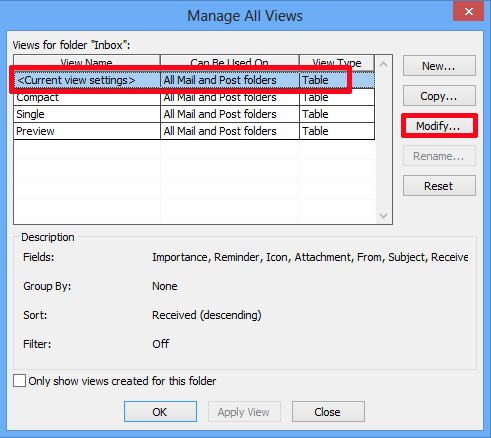Click the Copy... button
Viewport: 491px width, 438px height.
tap(439, 96)
